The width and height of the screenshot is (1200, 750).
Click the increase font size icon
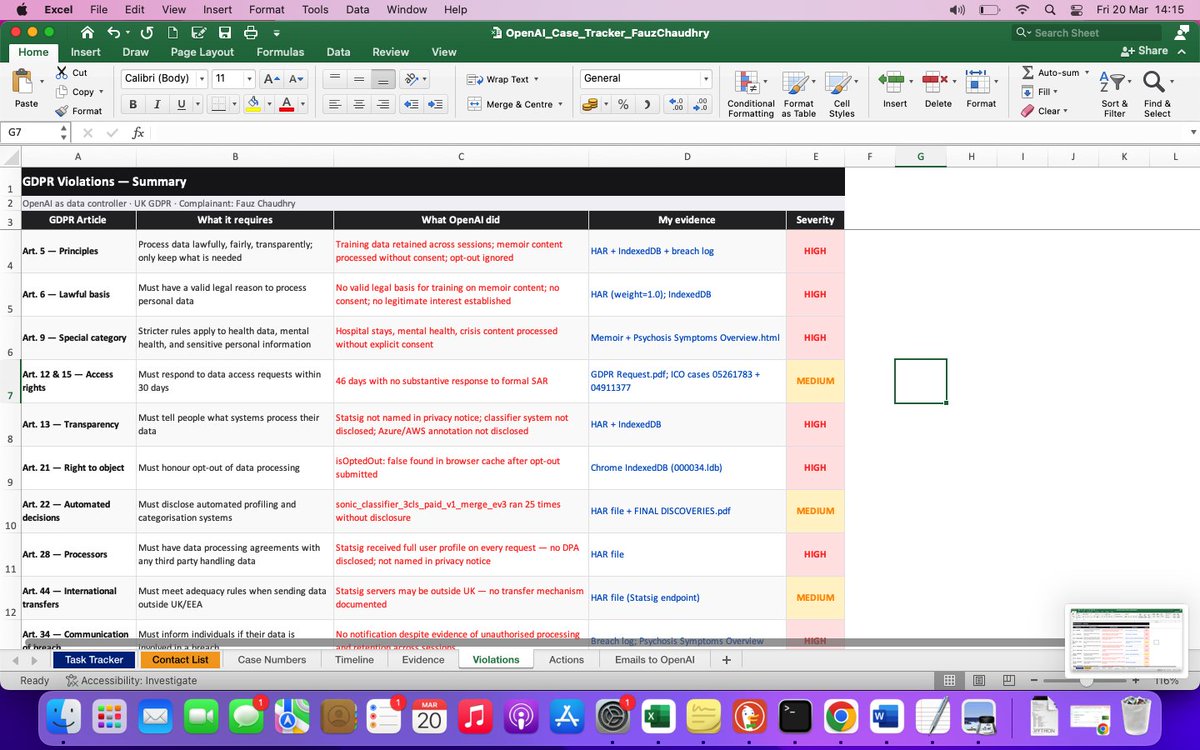click(x=271, y=79)
